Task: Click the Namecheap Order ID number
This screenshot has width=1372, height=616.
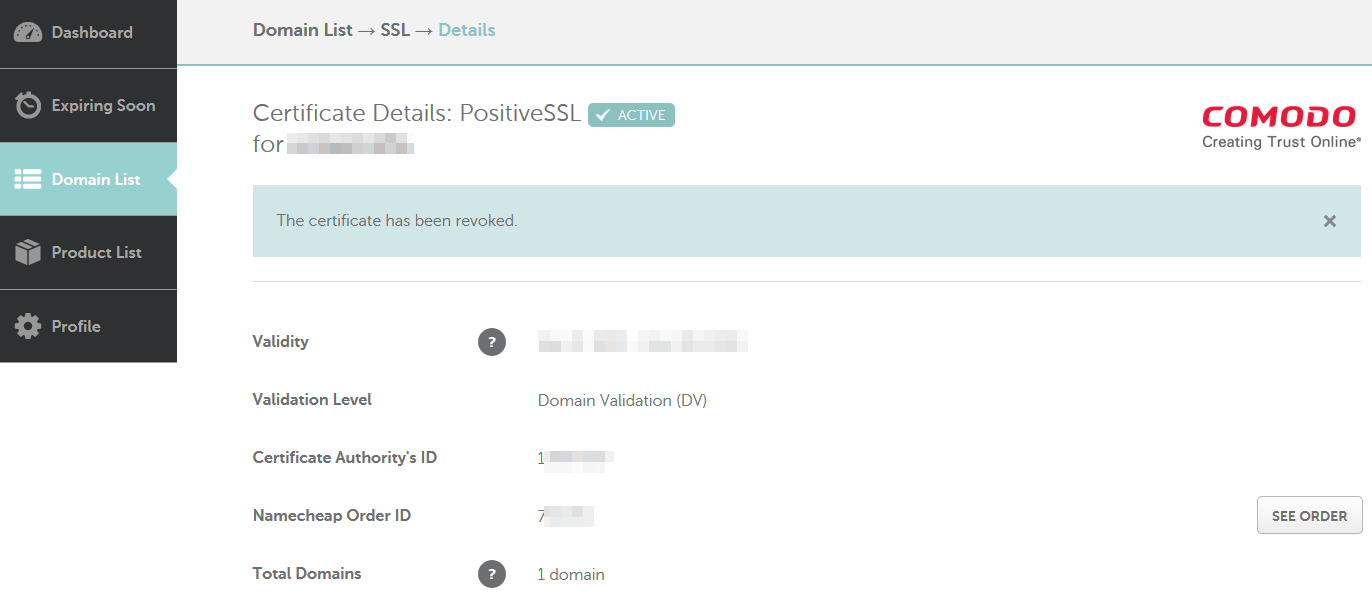Action: coord(565,516)
